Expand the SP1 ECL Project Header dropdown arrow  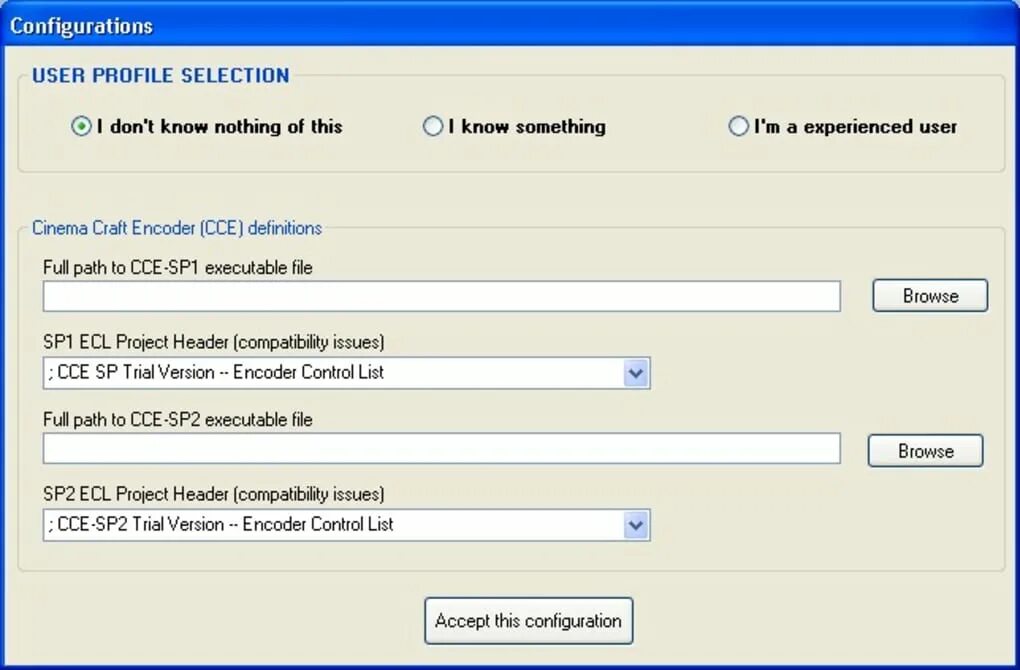(636, 373)
